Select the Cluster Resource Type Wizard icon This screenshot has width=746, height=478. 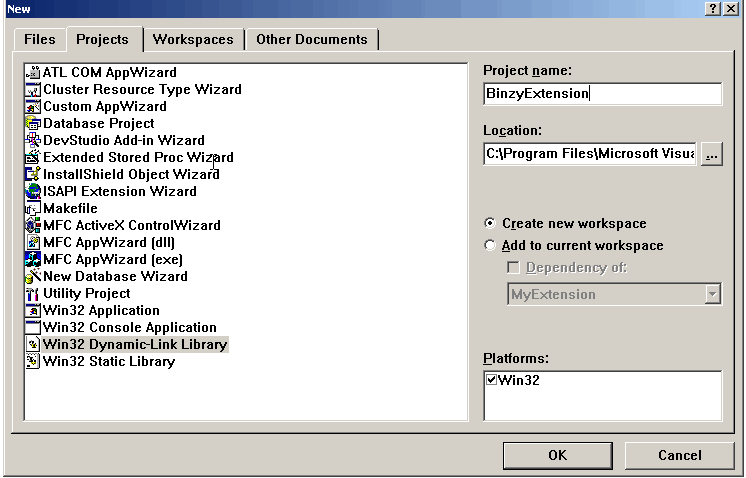tap(33, 89)
